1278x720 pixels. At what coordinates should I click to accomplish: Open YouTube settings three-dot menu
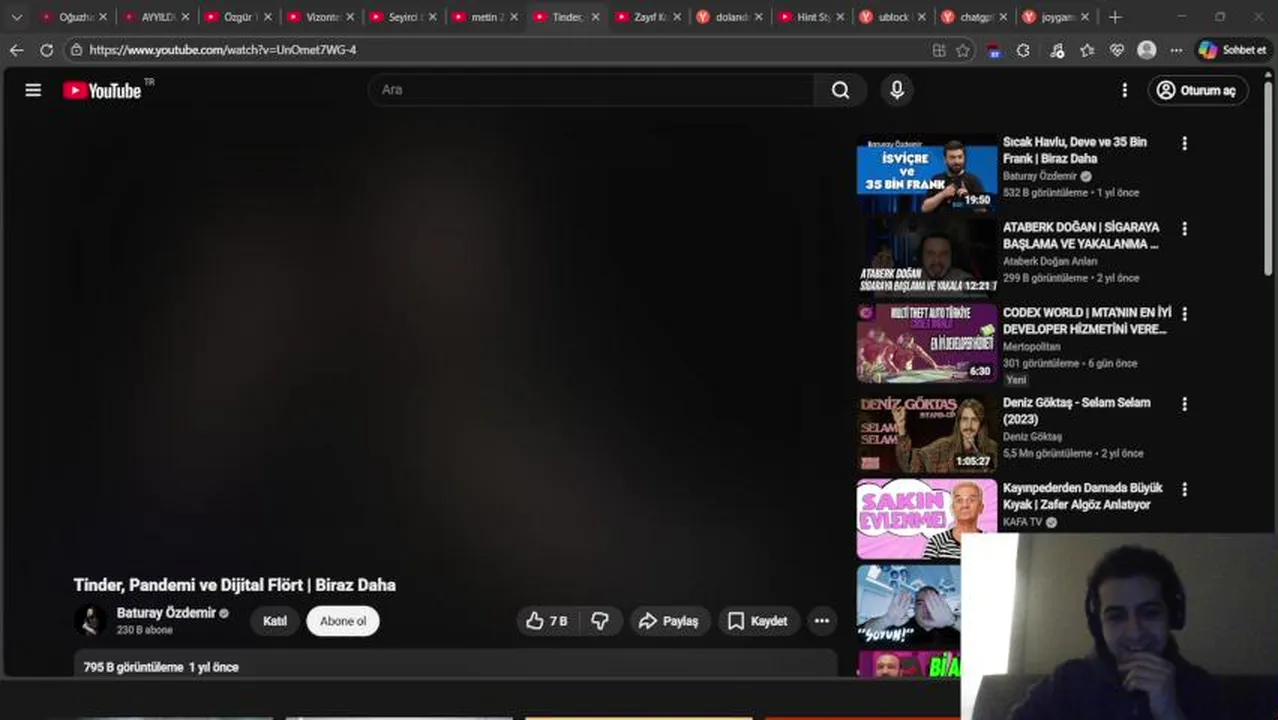coord(1124,90)
